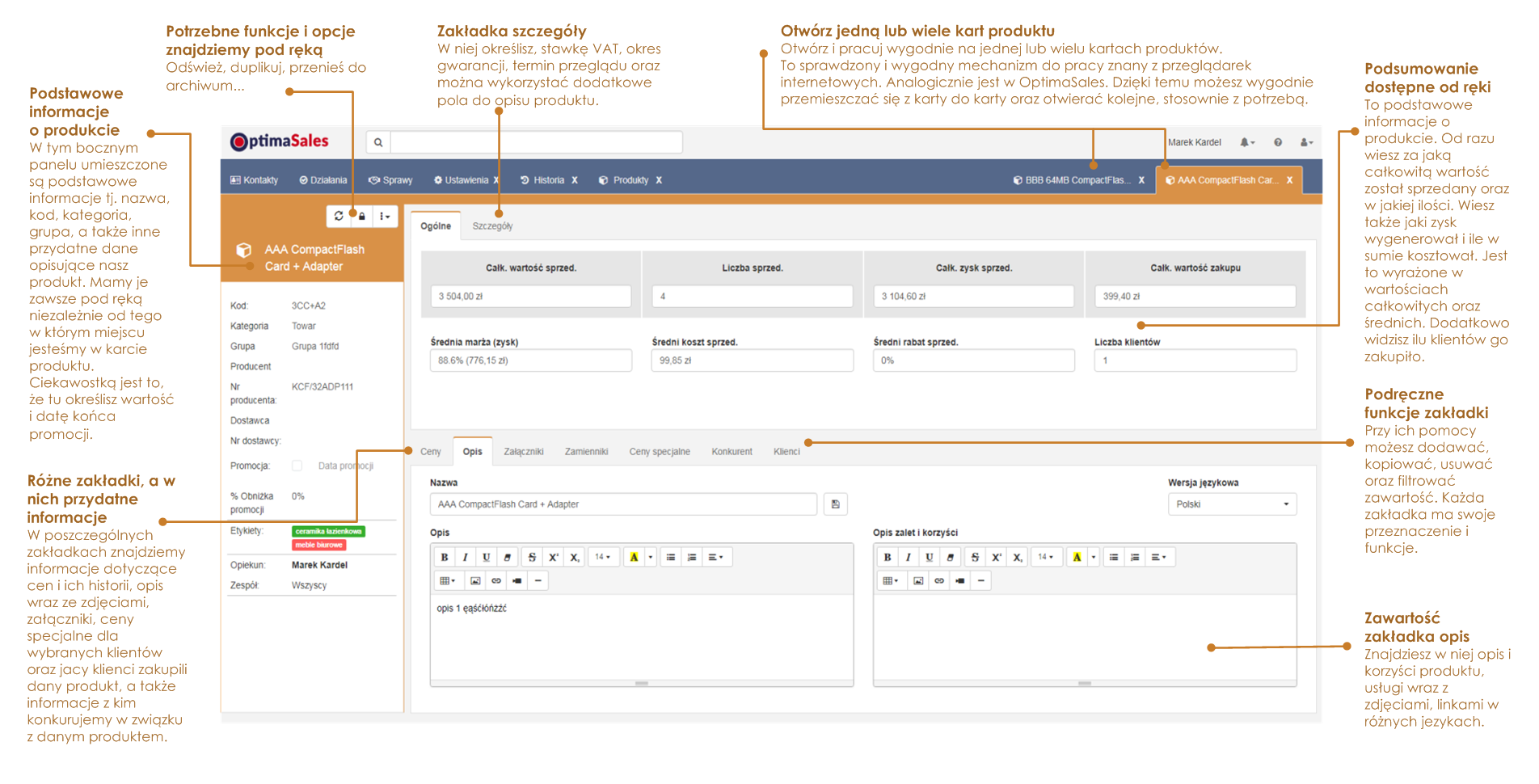Apply superscript in the Opis editor
This screenshot has height=784, width=1539.
coord(554,557)
